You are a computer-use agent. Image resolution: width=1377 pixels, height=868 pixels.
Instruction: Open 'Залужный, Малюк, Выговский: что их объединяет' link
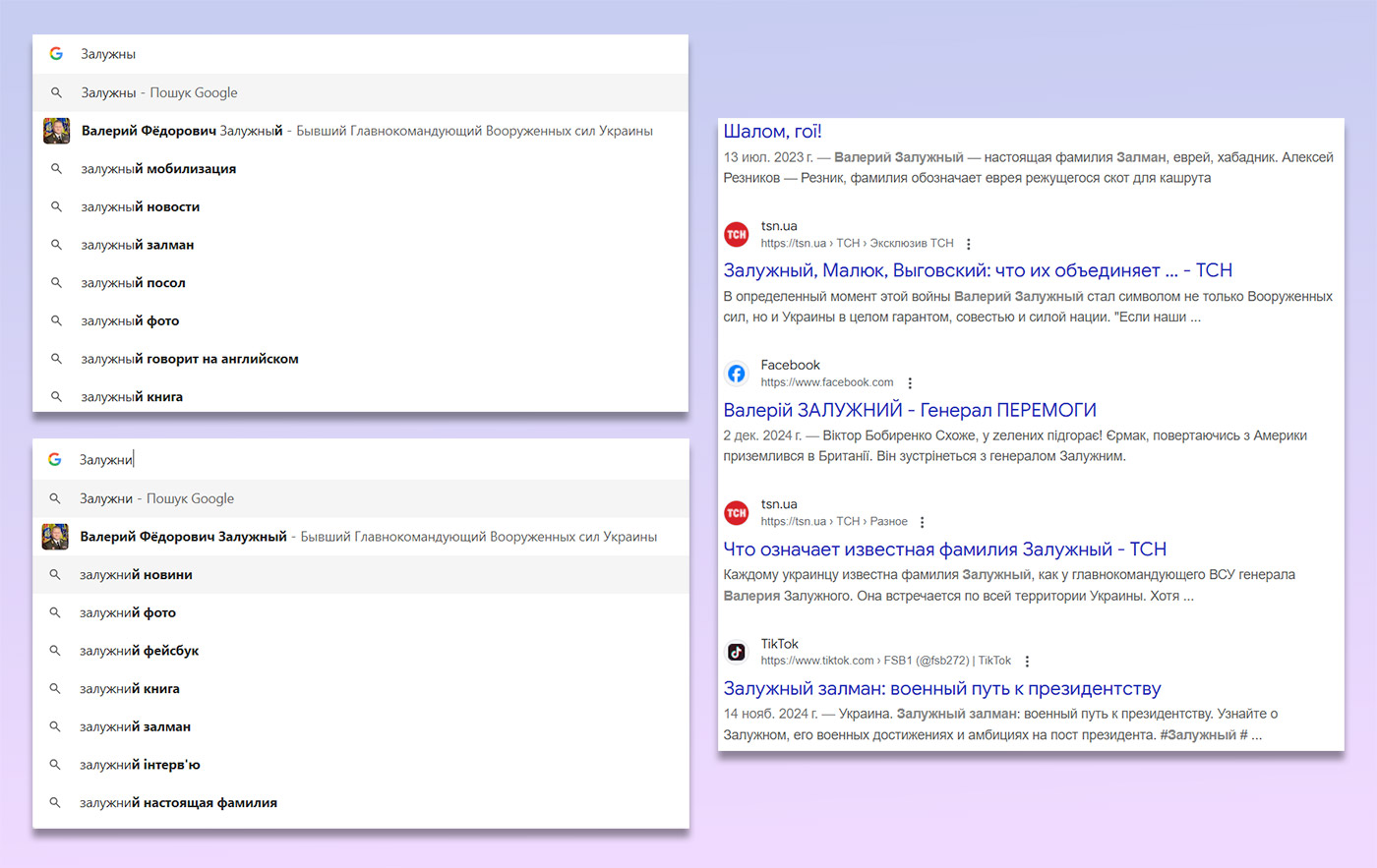[978, 270]
